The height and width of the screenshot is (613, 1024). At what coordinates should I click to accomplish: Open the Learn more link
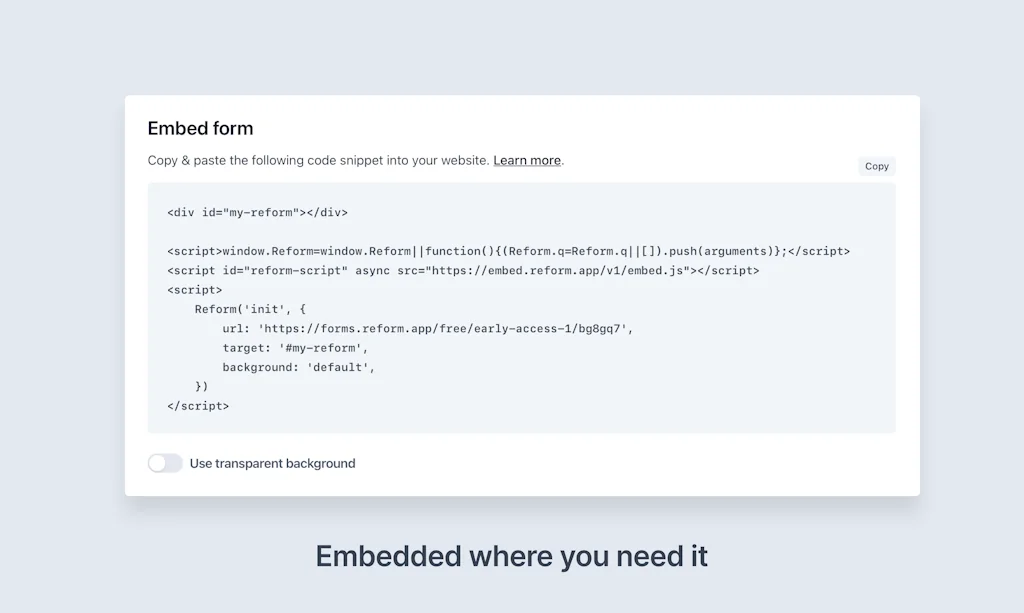tap(527, 160)
